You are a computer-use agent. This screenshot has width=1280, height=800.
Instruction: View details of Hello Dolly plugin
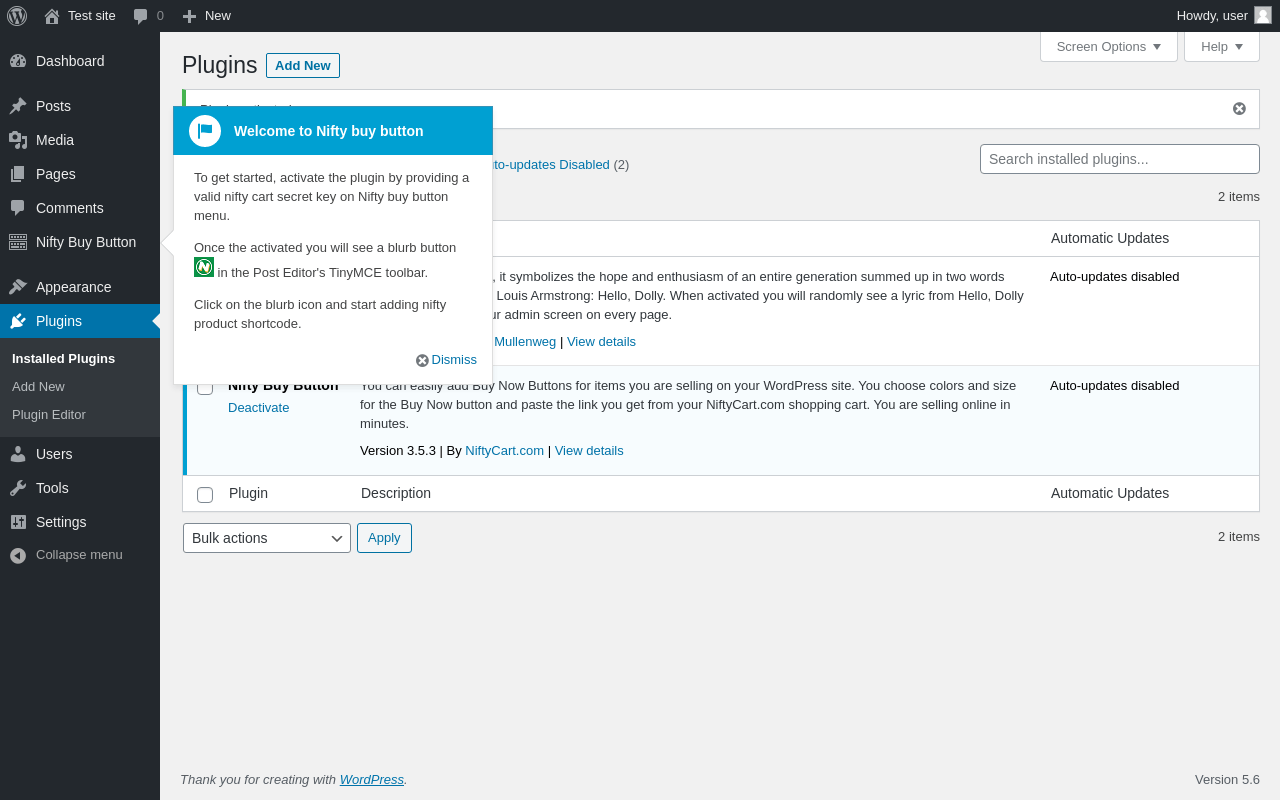pos(601,341)
